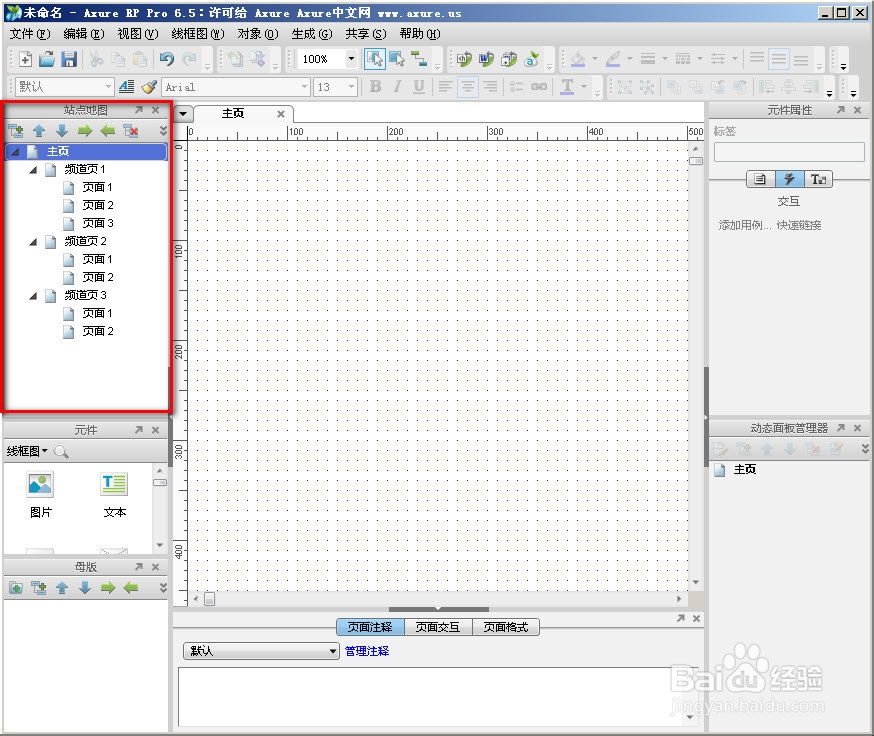
Task: Collapse the 主页 sitemap node
Action: [x=15, y=152]
